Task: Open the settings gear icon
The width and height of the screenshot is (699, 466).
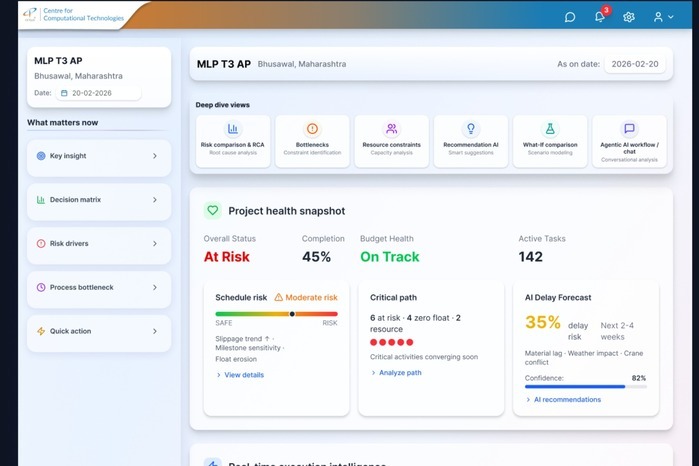Action: 629,17
